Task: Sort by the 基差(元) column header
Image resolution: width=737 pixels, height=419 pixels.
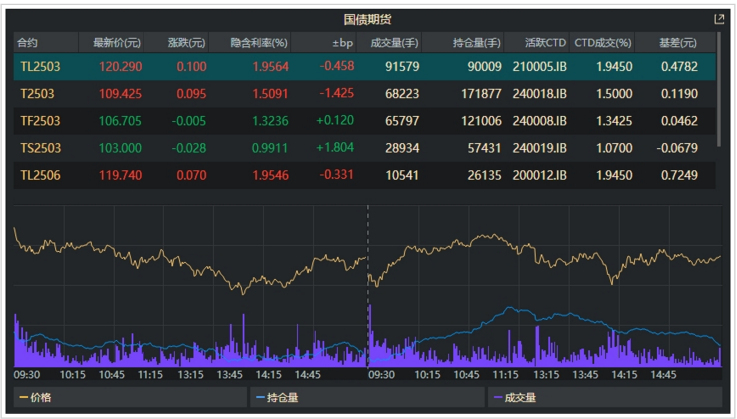Action: click(679, 43)
